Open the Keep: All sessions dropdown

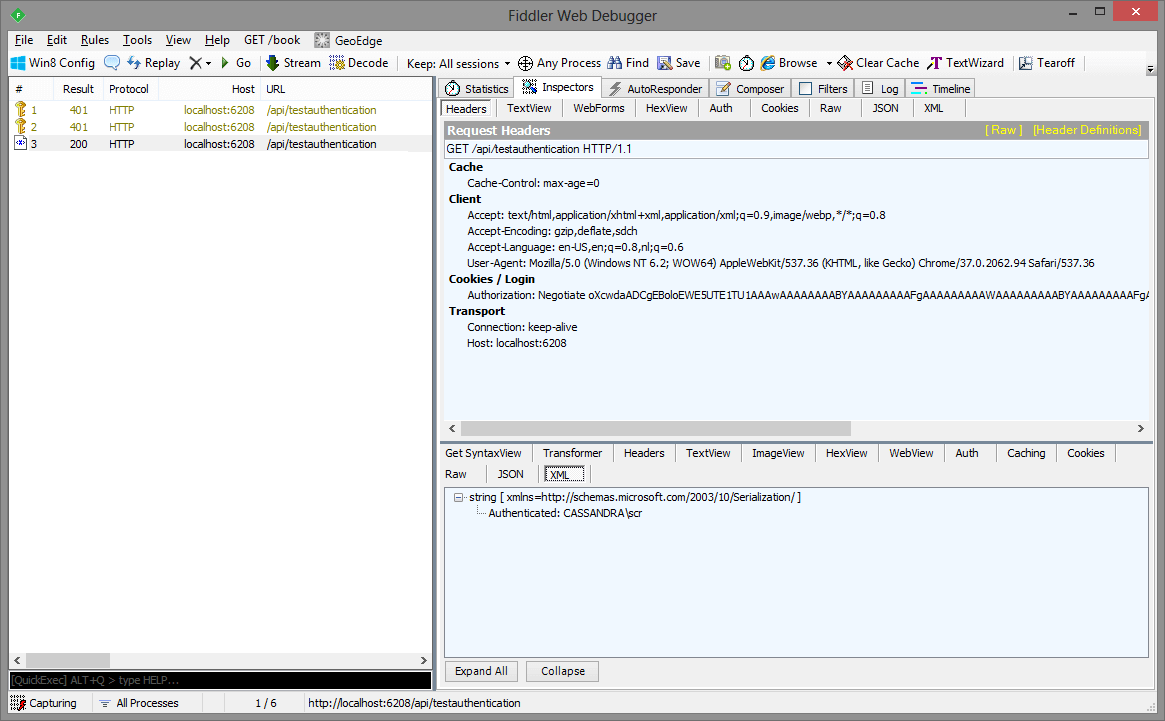(458, 64)
